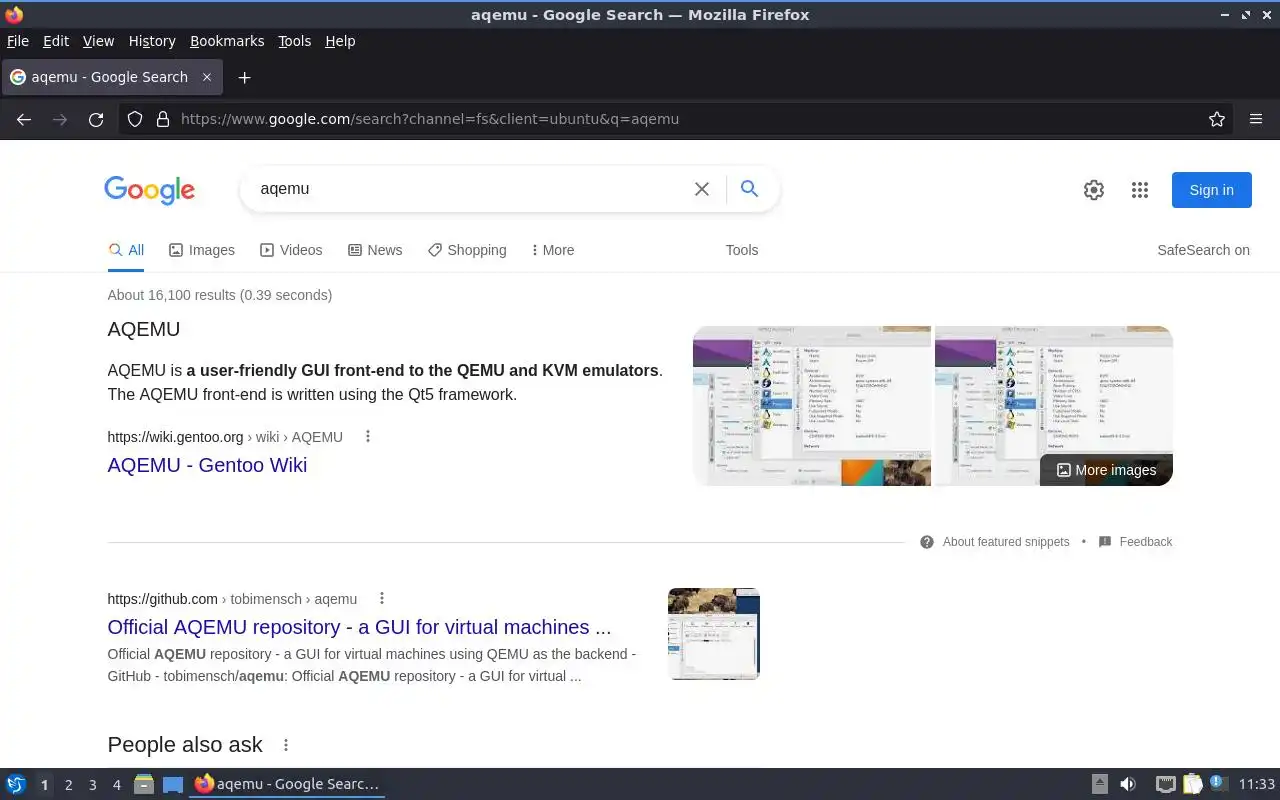Click the Feedback flag icon
Viewport: 1280px width, 800px height.
click(1105, 542)
